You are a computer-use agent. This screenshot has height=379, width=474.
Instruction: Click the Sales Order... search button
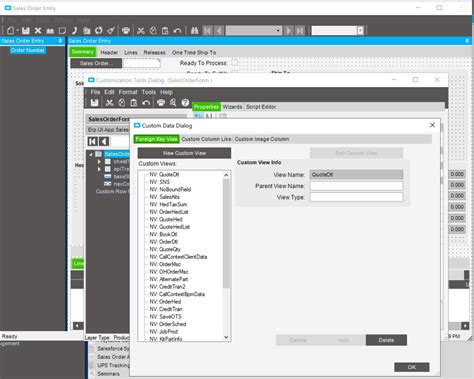(96, 63)
